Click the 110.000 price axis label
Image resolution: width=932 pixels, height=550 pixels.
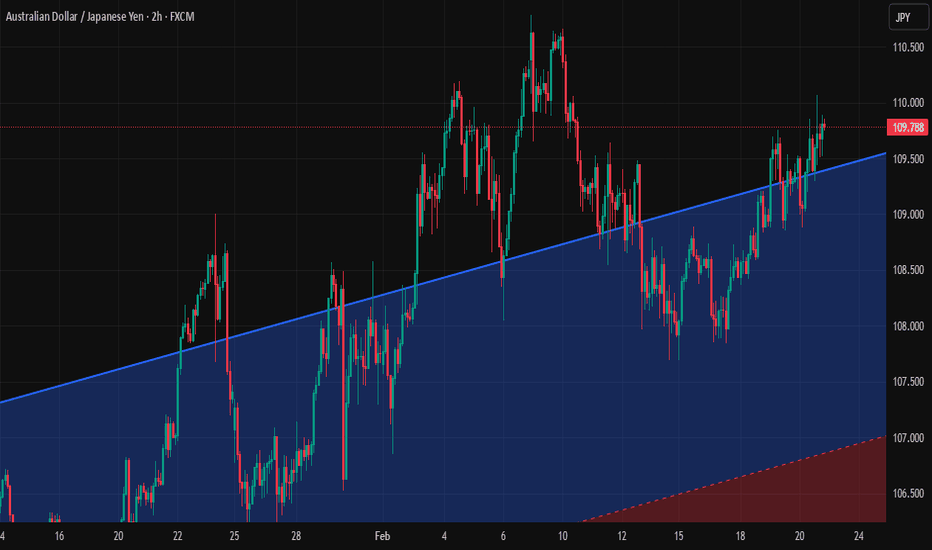click(907, 103)
